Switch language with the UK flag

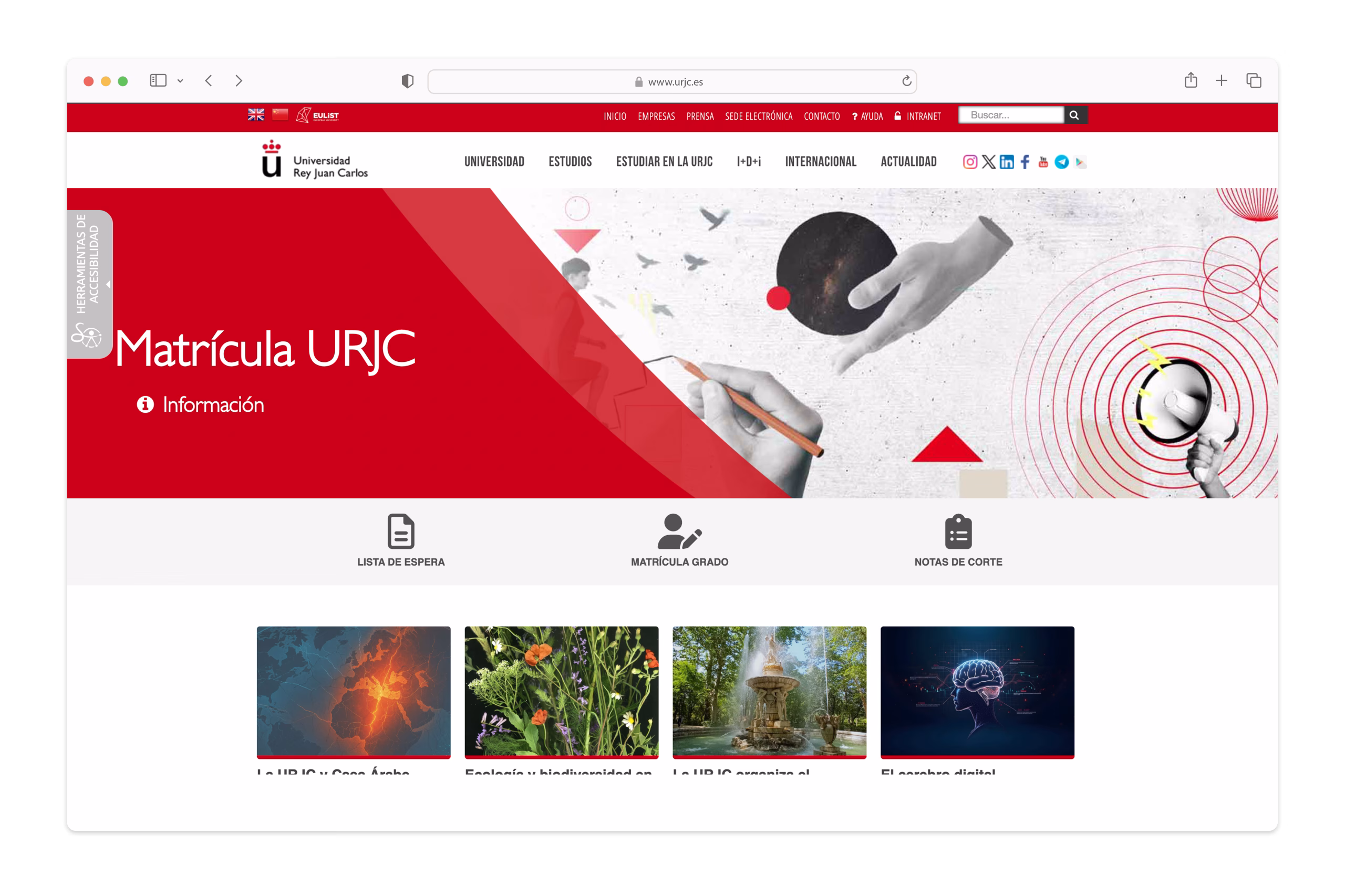(256, 115)
